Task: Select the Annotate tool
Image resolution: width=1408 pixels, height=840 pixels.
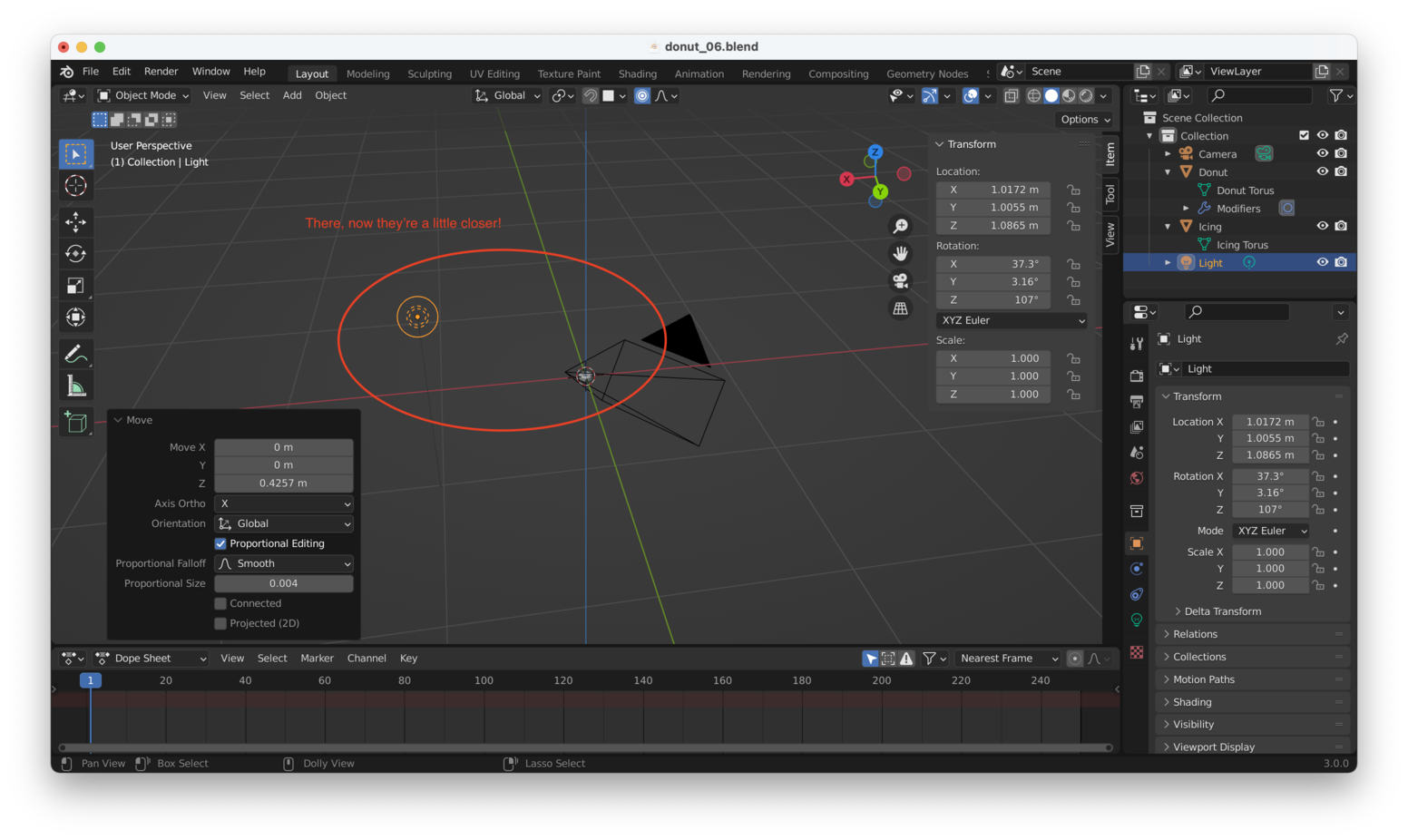Action: click(76, 353)
